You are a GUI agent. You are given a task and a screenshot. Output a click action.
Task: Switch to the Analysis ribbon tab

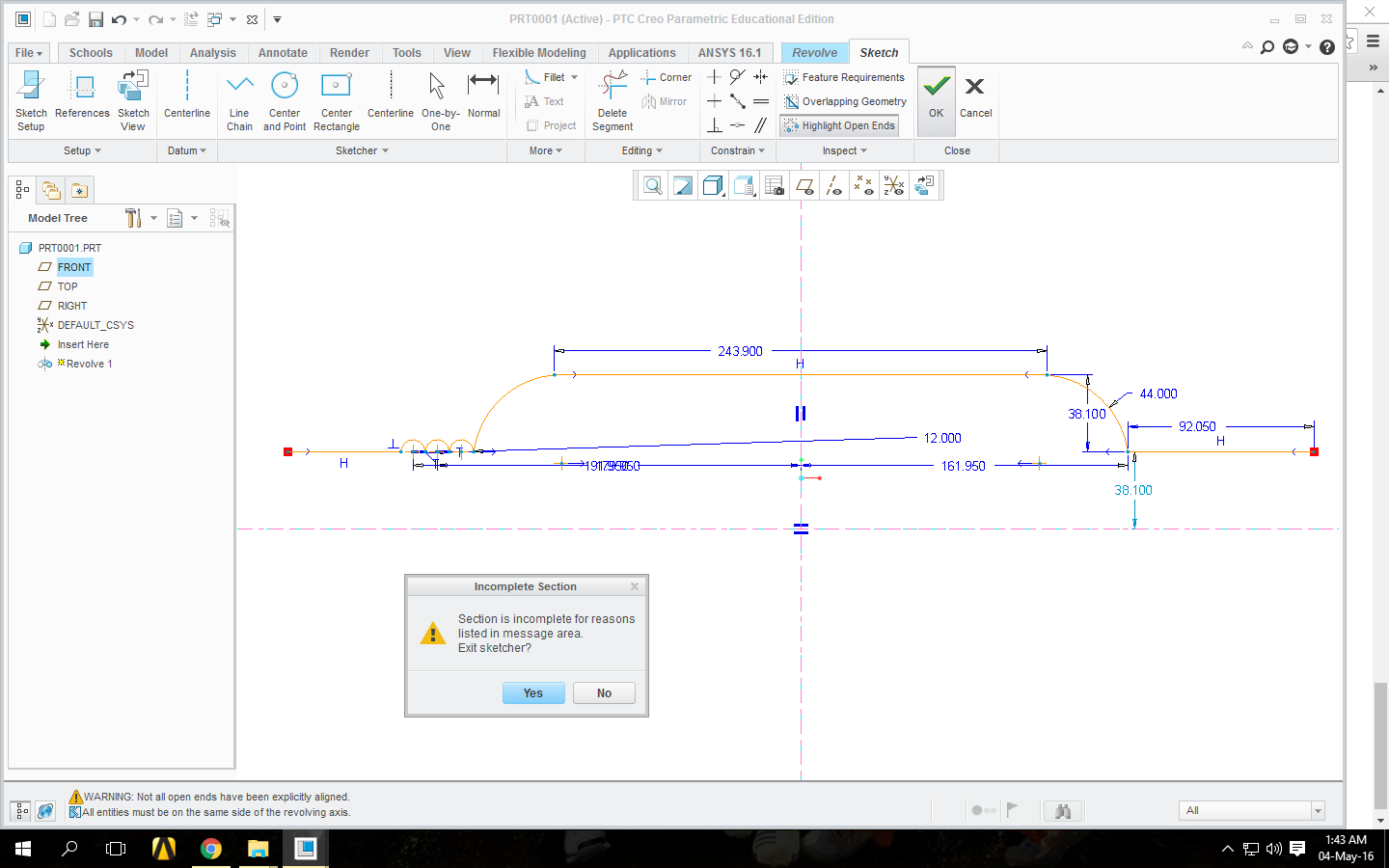[x=213, y=53]
